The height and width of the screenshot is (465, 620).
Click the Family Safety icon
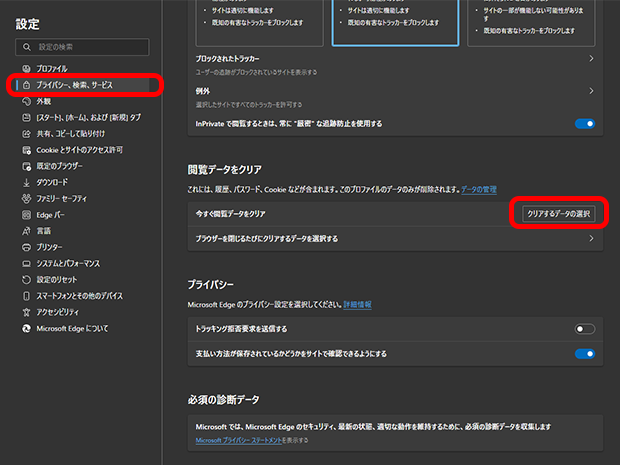pyautogui.click(x=26, y=198)
